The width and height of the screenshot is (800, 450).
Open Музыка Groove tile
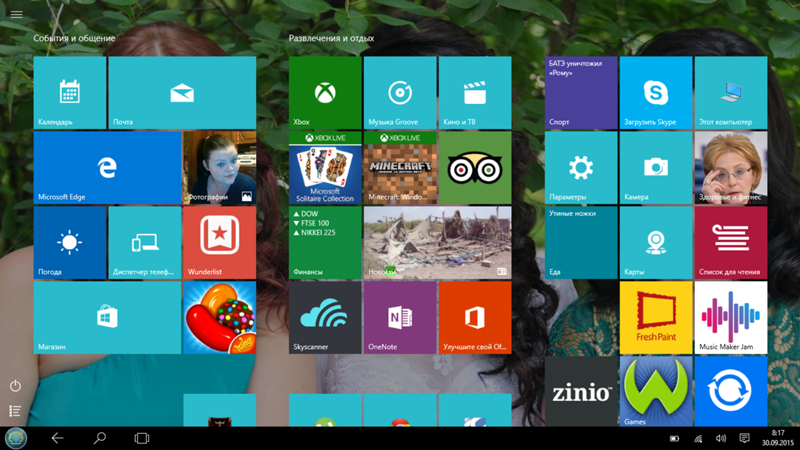(400, 92)
